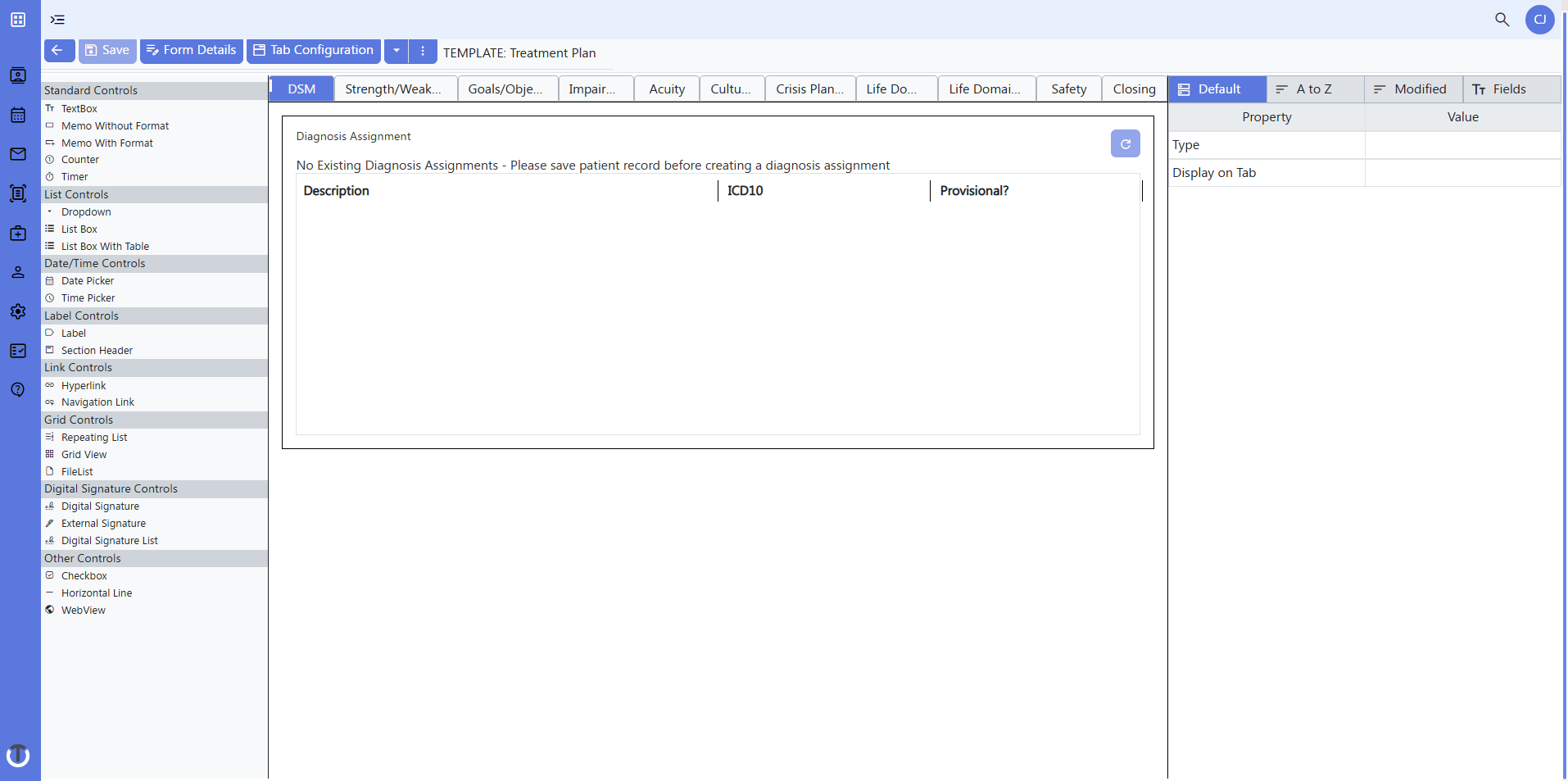The image size is (1568, 781).
Task: Click the CJ profile avatar at top right
Action: (x=1540, y=19)
